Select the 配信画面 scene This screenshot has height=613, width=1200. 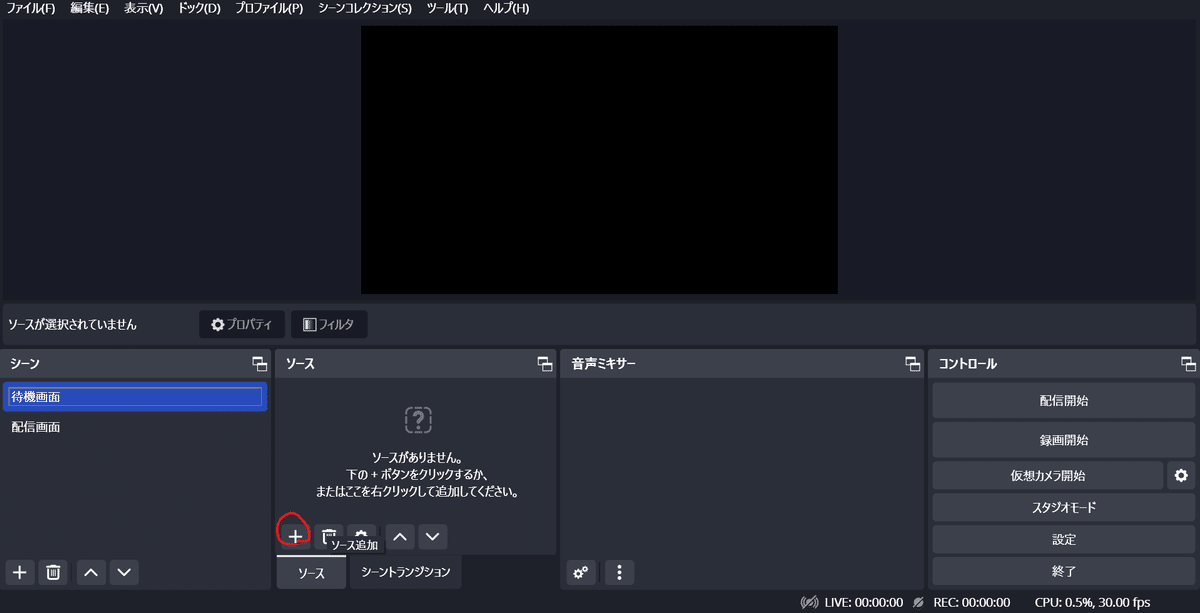pos(135,427)
